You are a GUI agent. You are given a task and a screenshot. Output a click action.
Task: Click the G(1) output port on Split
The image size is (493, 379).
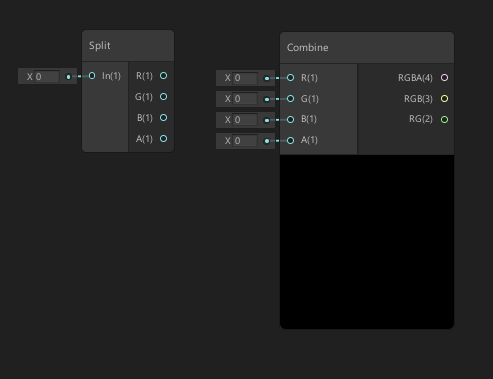click(163, 97)
